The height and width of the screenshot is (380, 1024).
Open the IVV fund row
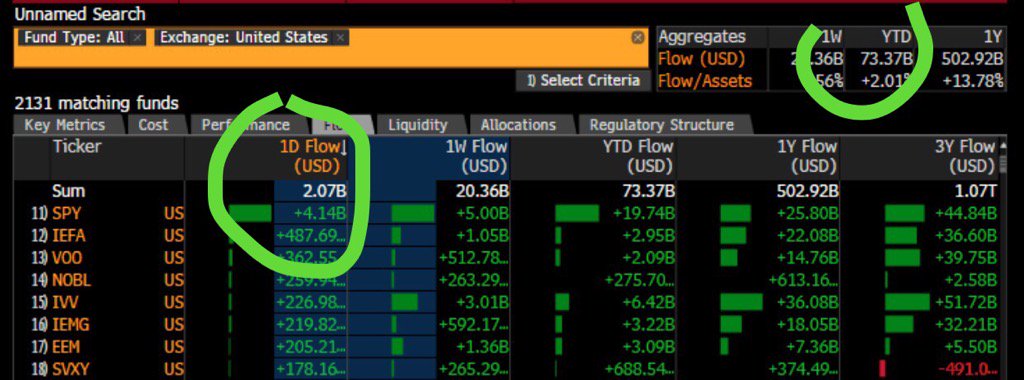click(x=507, y=303)
